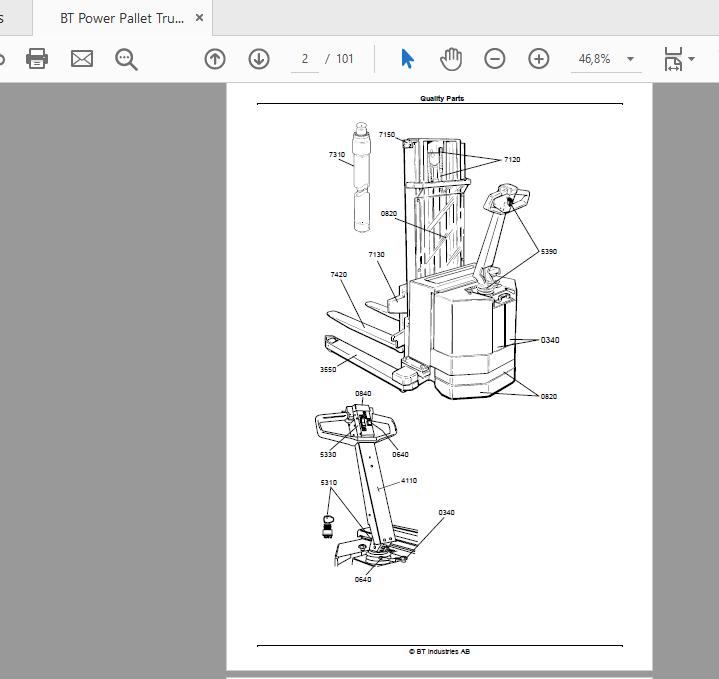The height and width of the screenshot is (679, 719).
Task: Select the 46,8% zoom field
Action: point(594,59)
